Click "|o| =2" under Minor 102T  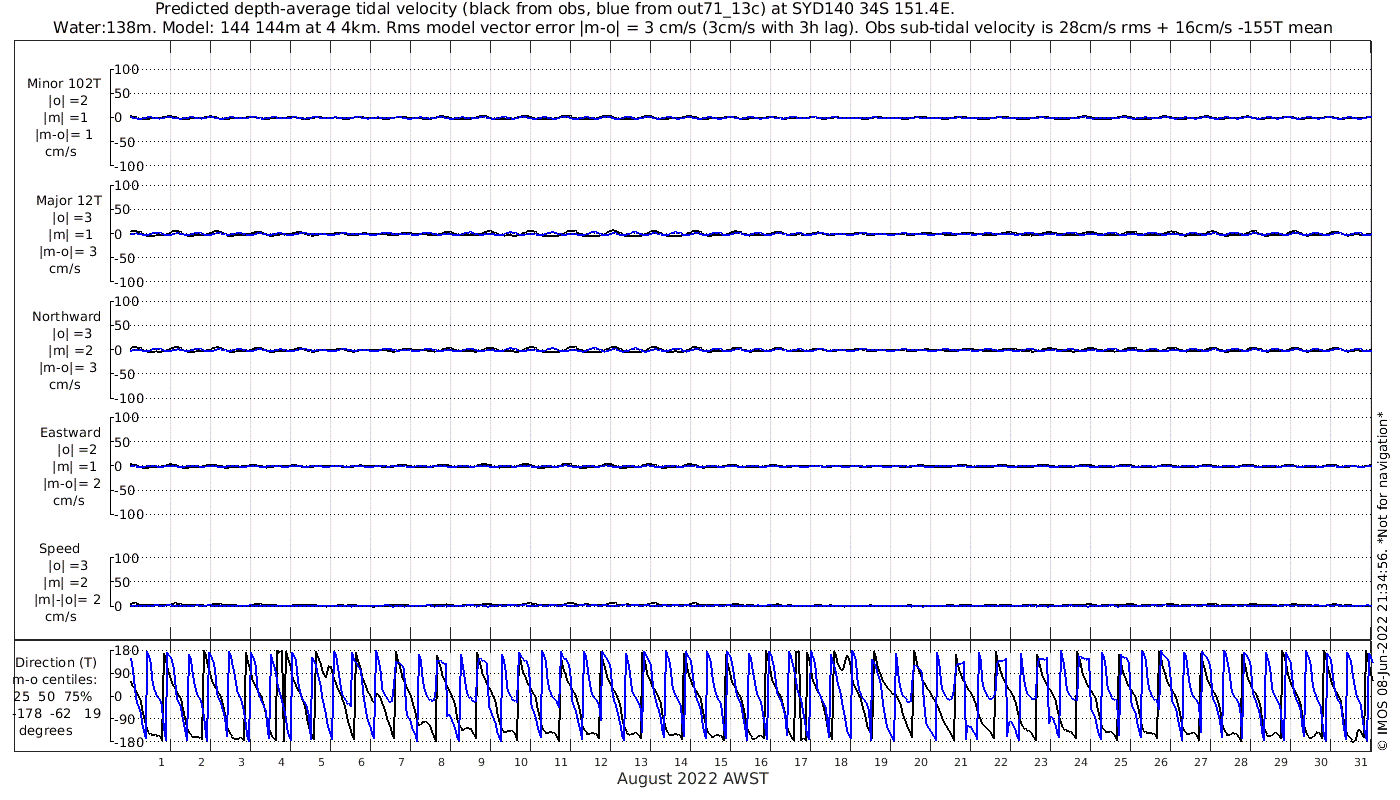coord(69,101)
